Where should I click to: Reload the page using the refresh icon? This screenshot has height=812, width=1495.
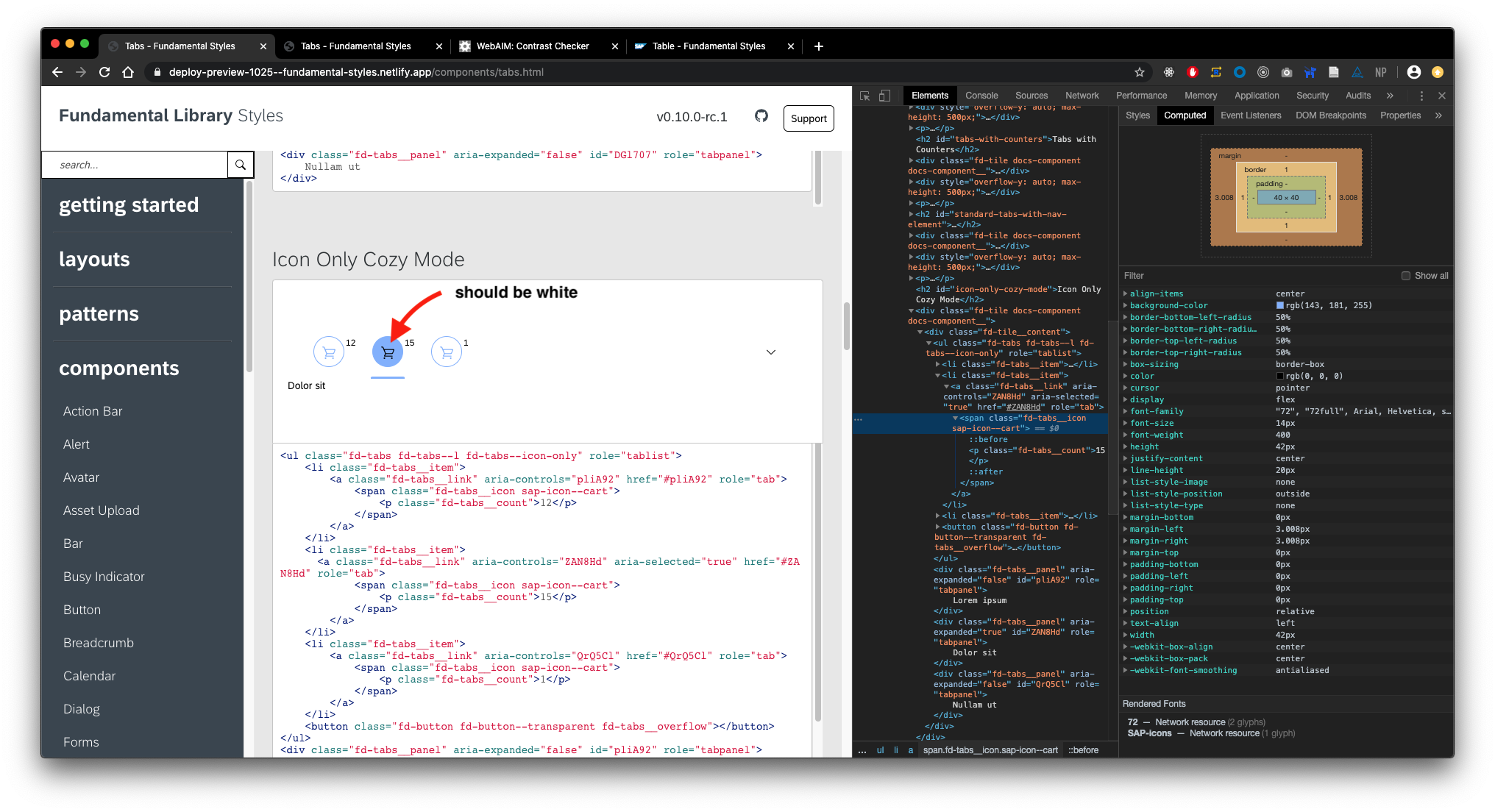click(104, 72)
